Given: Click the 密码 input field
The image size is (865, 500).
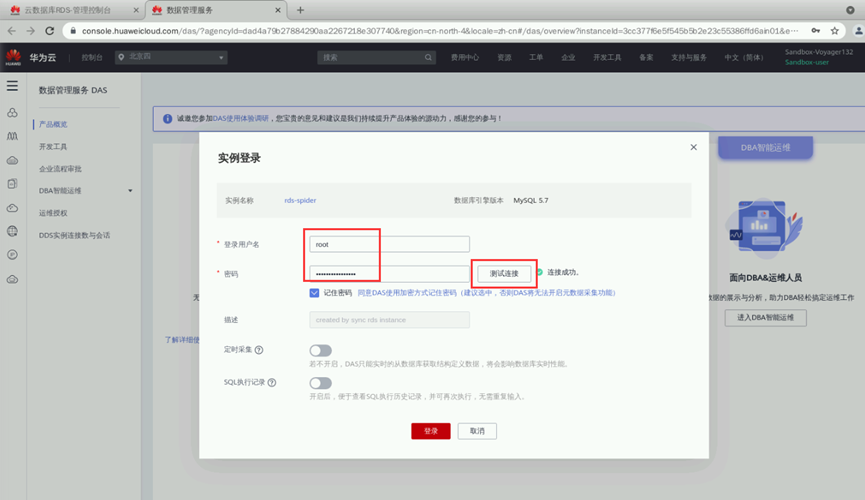Looking at the screenshot, I should [389, 274].
